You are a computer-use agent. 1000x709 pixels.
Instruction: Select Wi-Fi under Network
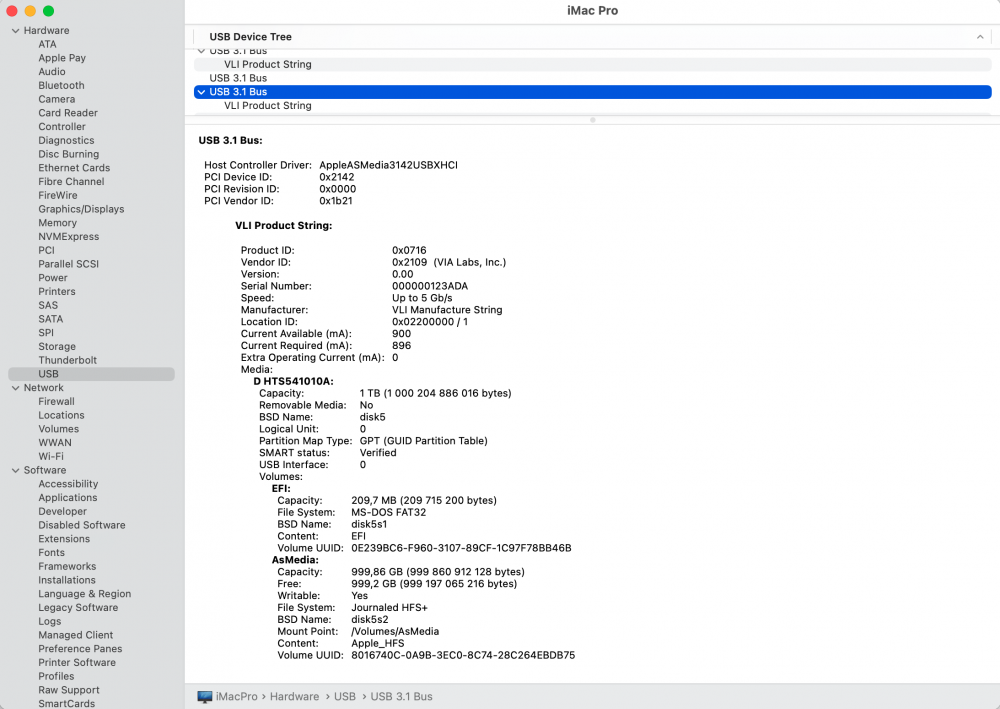click(51, 457)
